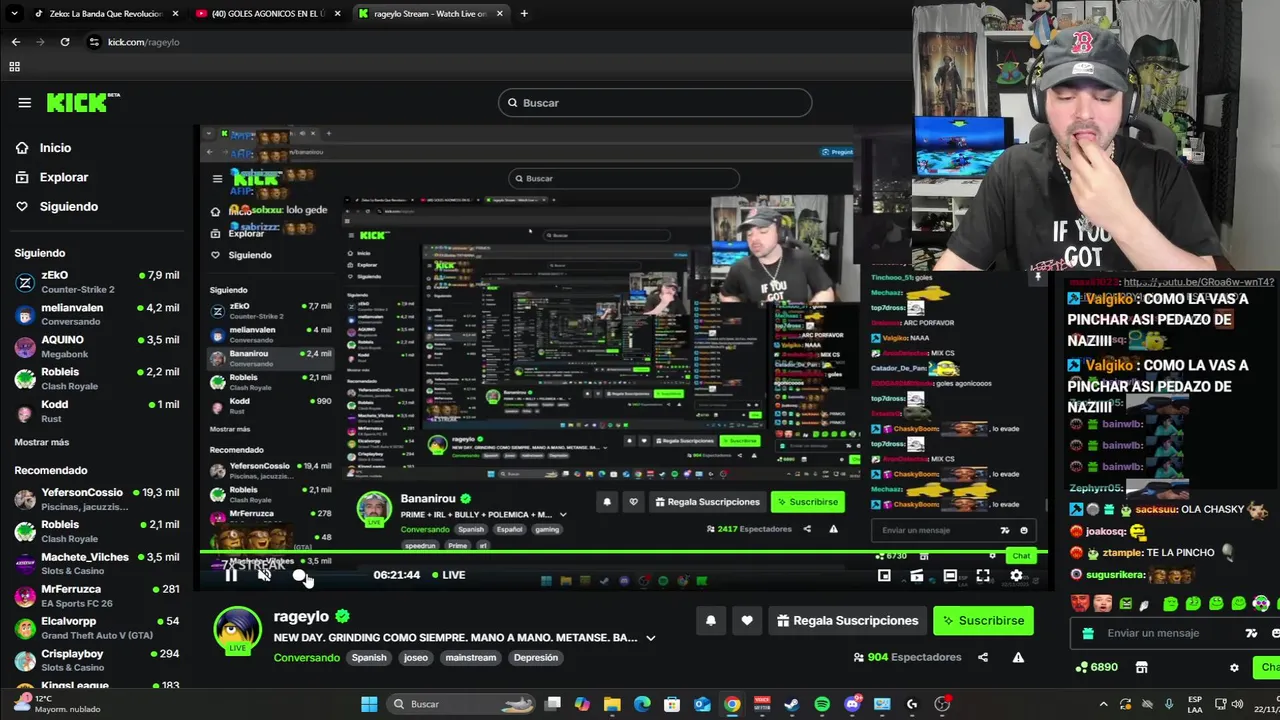Select the rageylo Stream browser tab
The height and width of the screenshot is (720, 1280).
point(430,14)
